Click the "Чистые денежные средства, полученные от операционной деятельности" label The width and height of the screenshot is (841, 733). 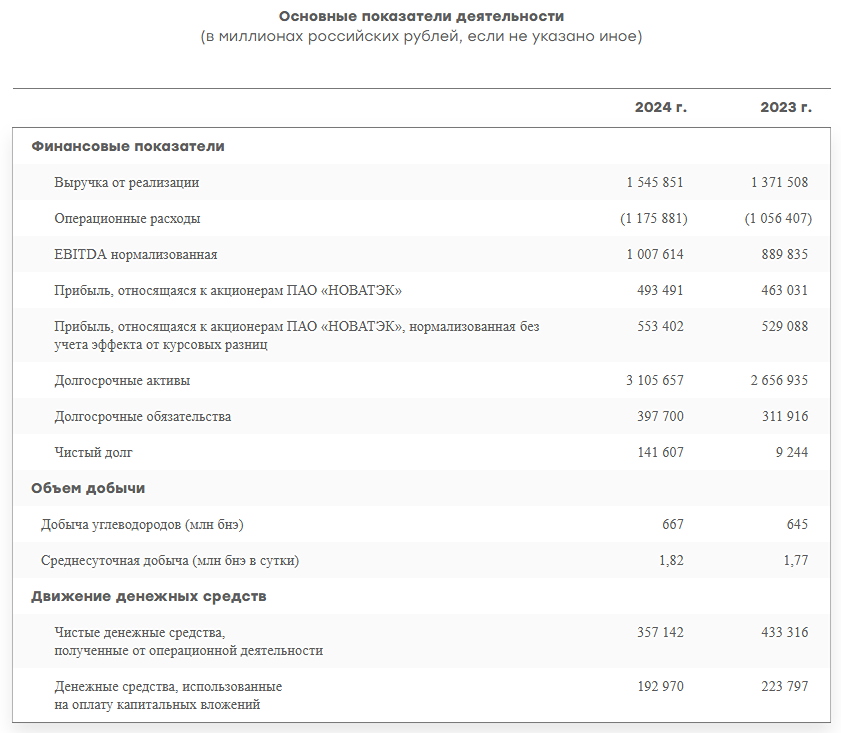point(188,642)
